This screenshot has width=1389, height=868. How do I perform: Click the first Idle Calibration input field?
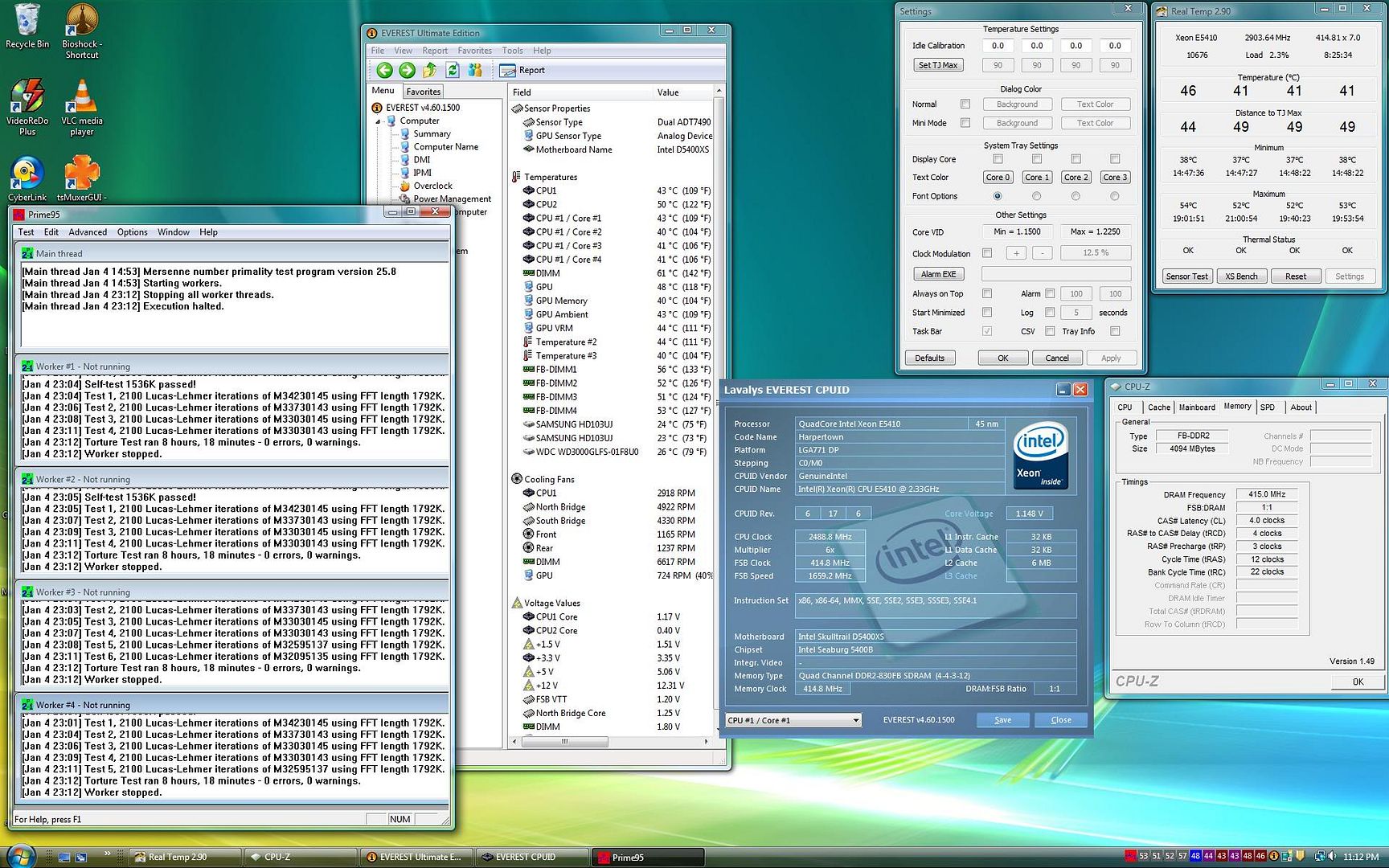(x=998, y=46)
